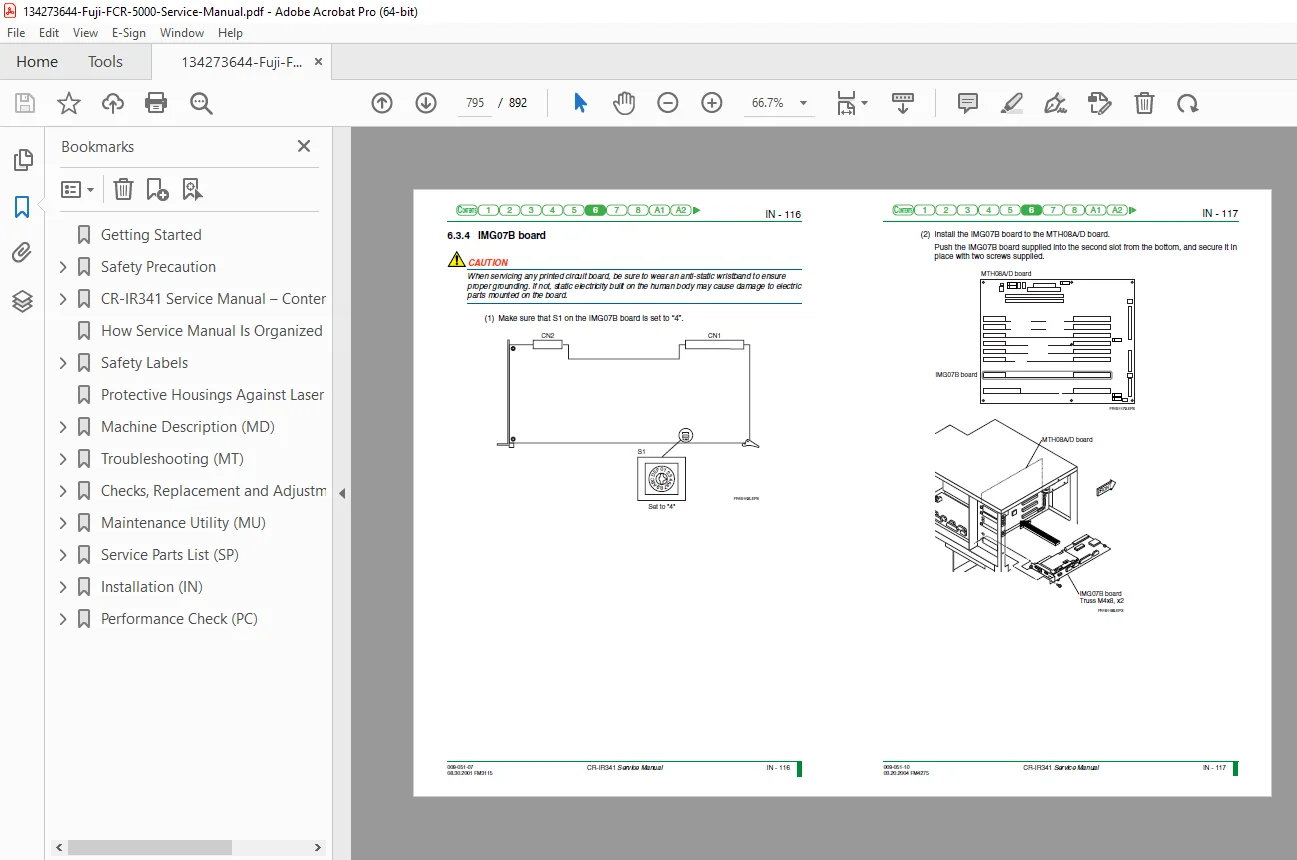This screenshot has width=1297, height=860.
Task: Select the arrow selection tool
Action: tap(580, 103)
